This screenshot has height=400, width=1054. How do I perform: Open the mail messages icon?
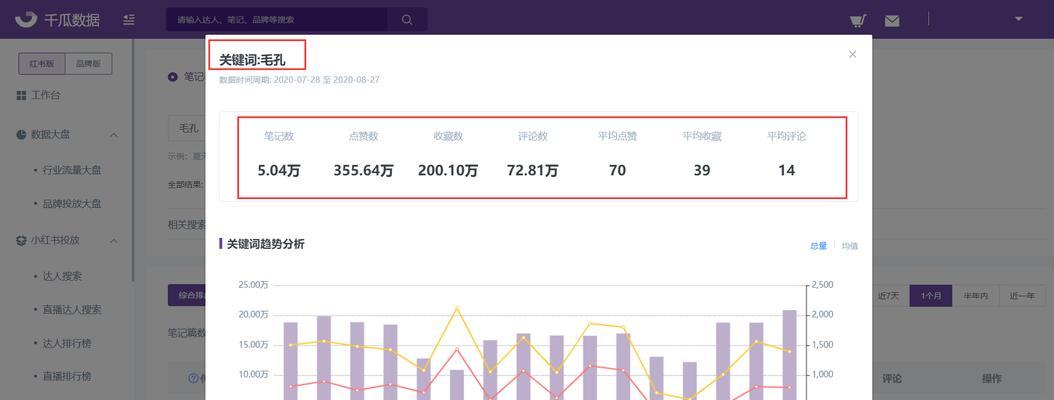(892, 20)
